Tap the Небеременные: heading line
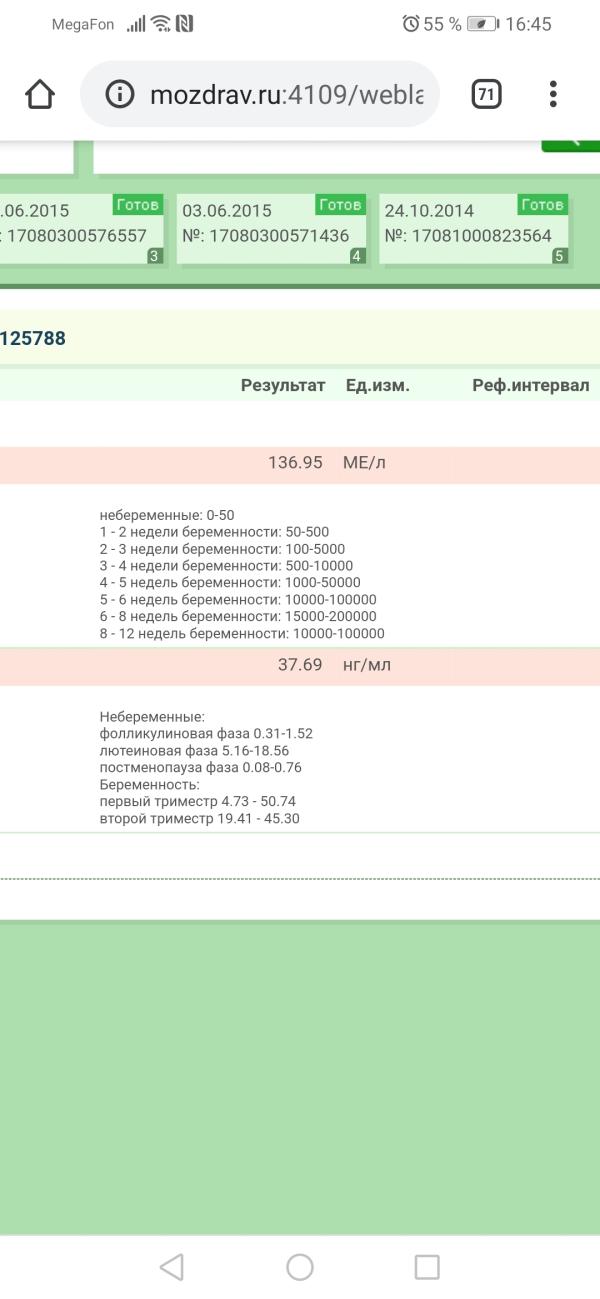Screen dimensions: 600x1299 point(152,717)
